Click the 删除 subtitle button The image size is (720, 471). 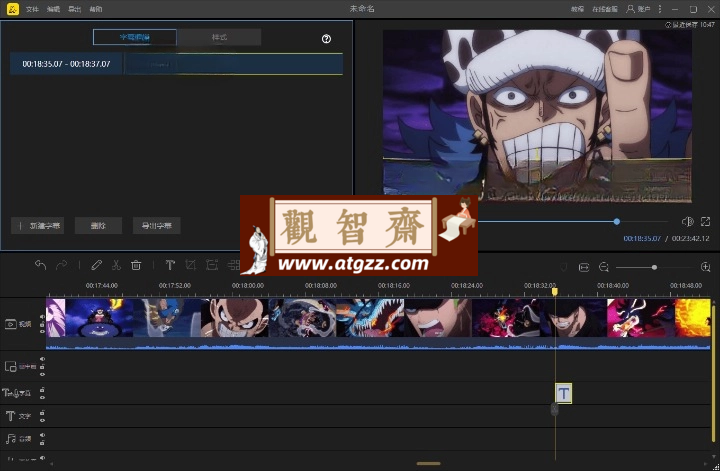[x=98, y=225]
